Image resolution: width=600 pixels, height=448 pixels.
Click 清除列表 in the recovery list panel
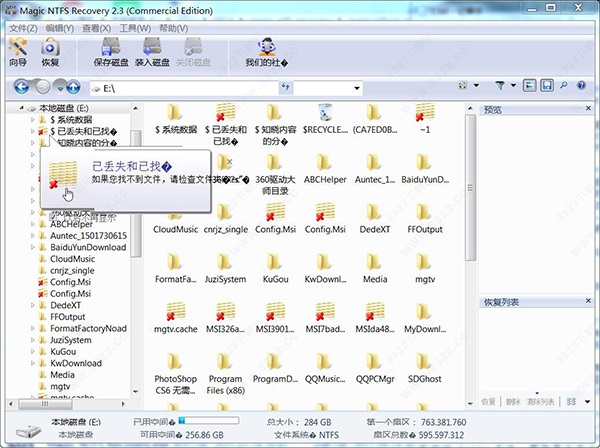tap(540, 402)
